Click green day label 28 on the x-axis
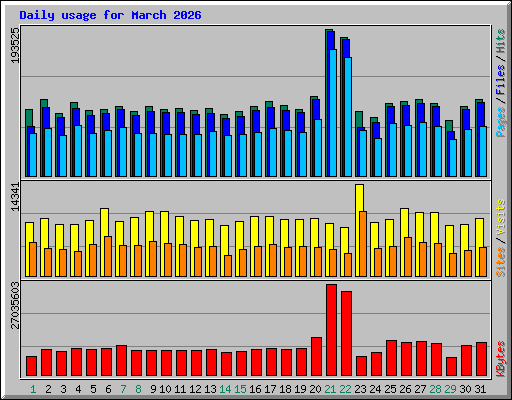The width and height of the screenshot is (512, 400). coord(435,389)
